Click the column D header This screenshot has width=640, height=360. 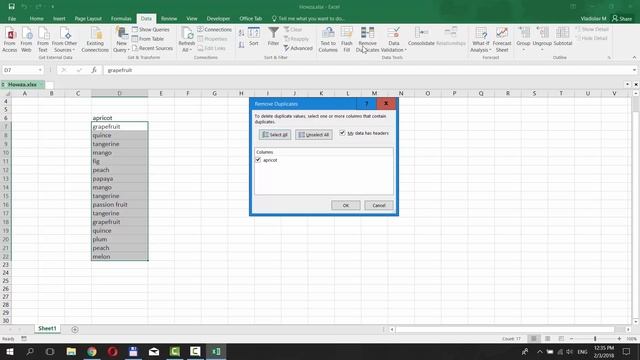tap(120, 93)
